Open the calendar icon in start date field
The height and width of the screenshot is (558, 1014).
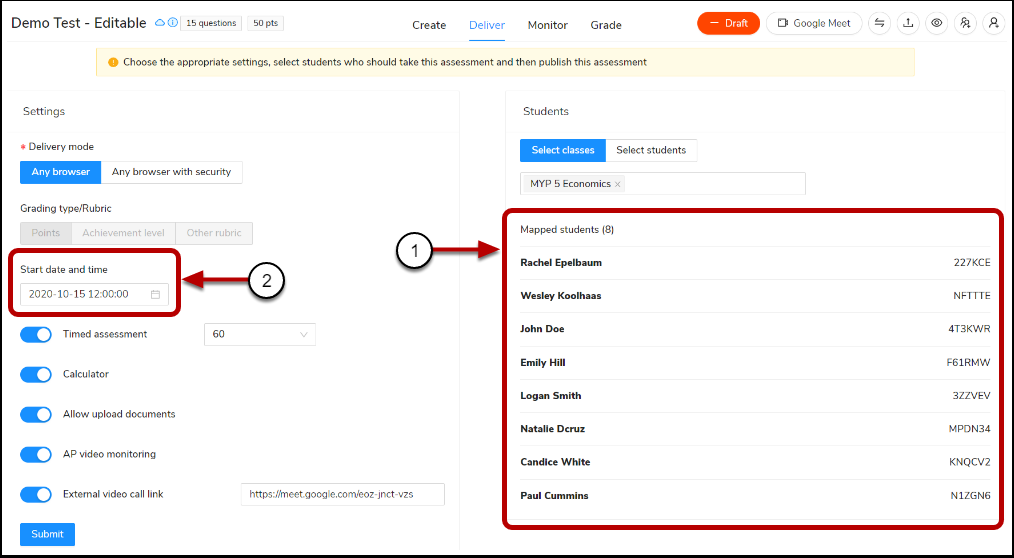155,294
